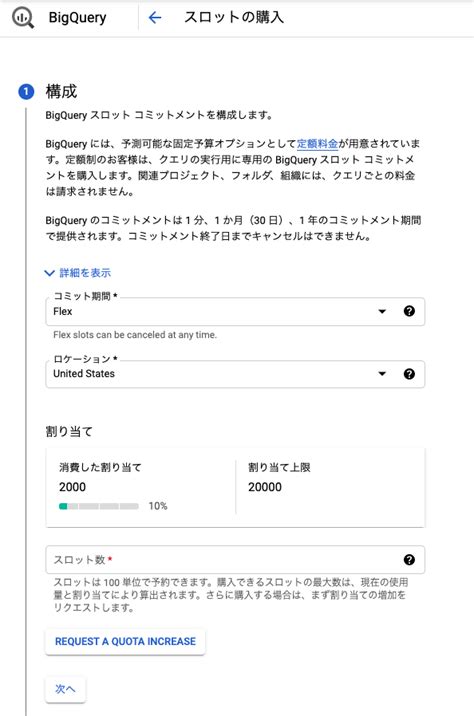Click the 10% quota usage progress bar
Viewport: 474px width, 716px height.
coord(99,506)
